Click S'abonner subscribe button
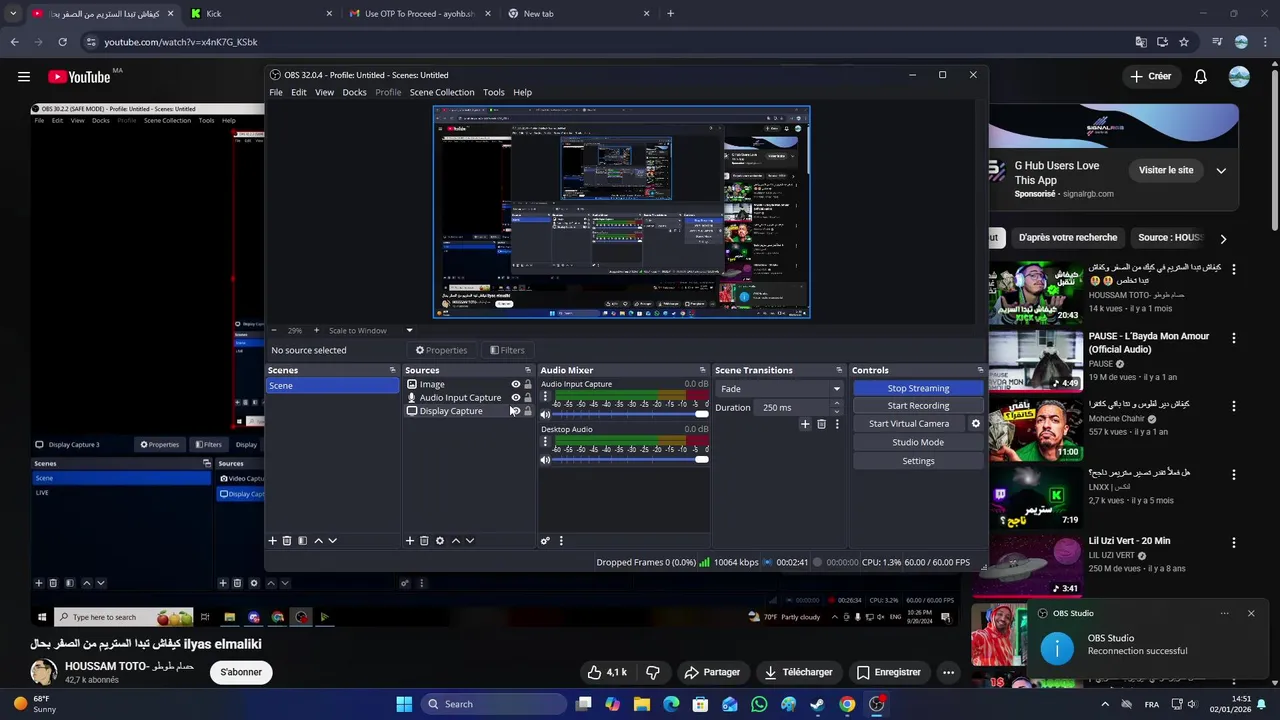This screenshot has width=1280, height=720. [x=241, y=672]
